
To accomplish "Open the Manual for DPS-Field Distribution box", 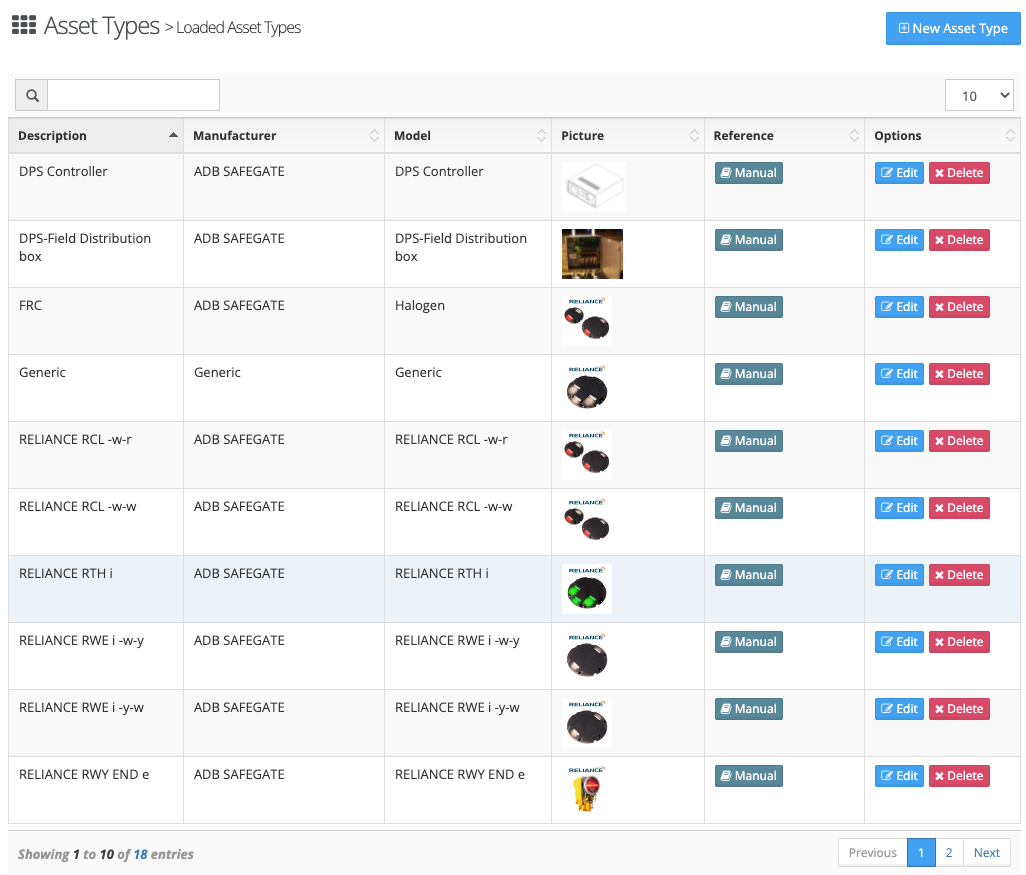I will [x=749, y=240].
